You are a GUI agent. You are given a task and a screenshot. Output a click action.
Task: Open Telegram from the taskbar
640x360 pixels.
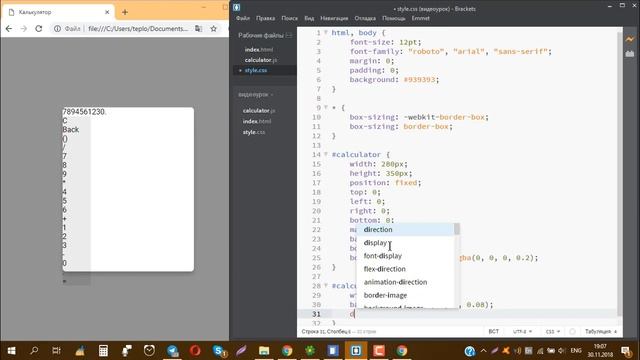173,351
